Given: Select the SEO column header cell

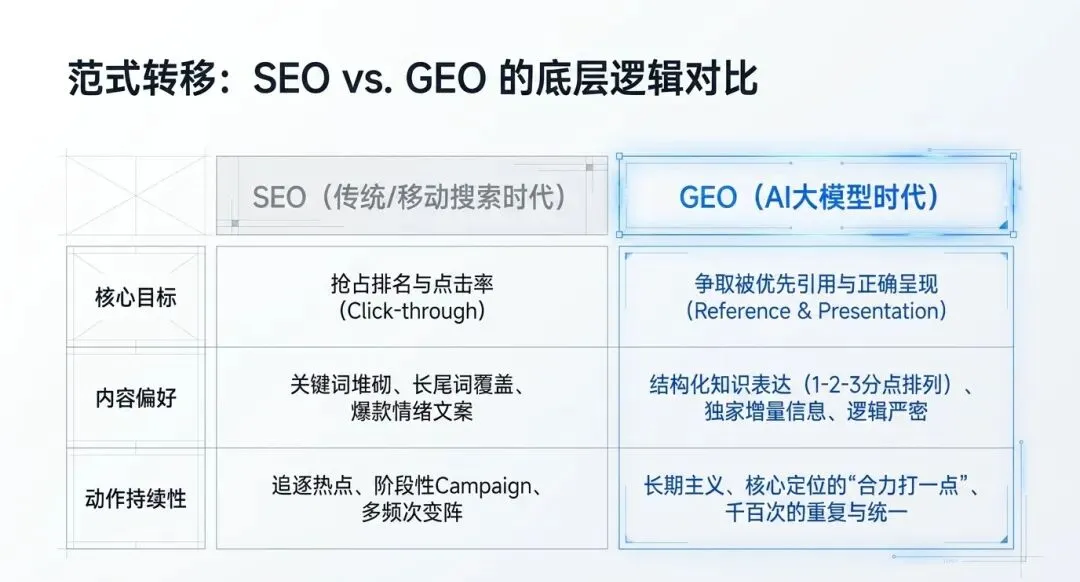Looking at the screenshot, I should [412, 196].
